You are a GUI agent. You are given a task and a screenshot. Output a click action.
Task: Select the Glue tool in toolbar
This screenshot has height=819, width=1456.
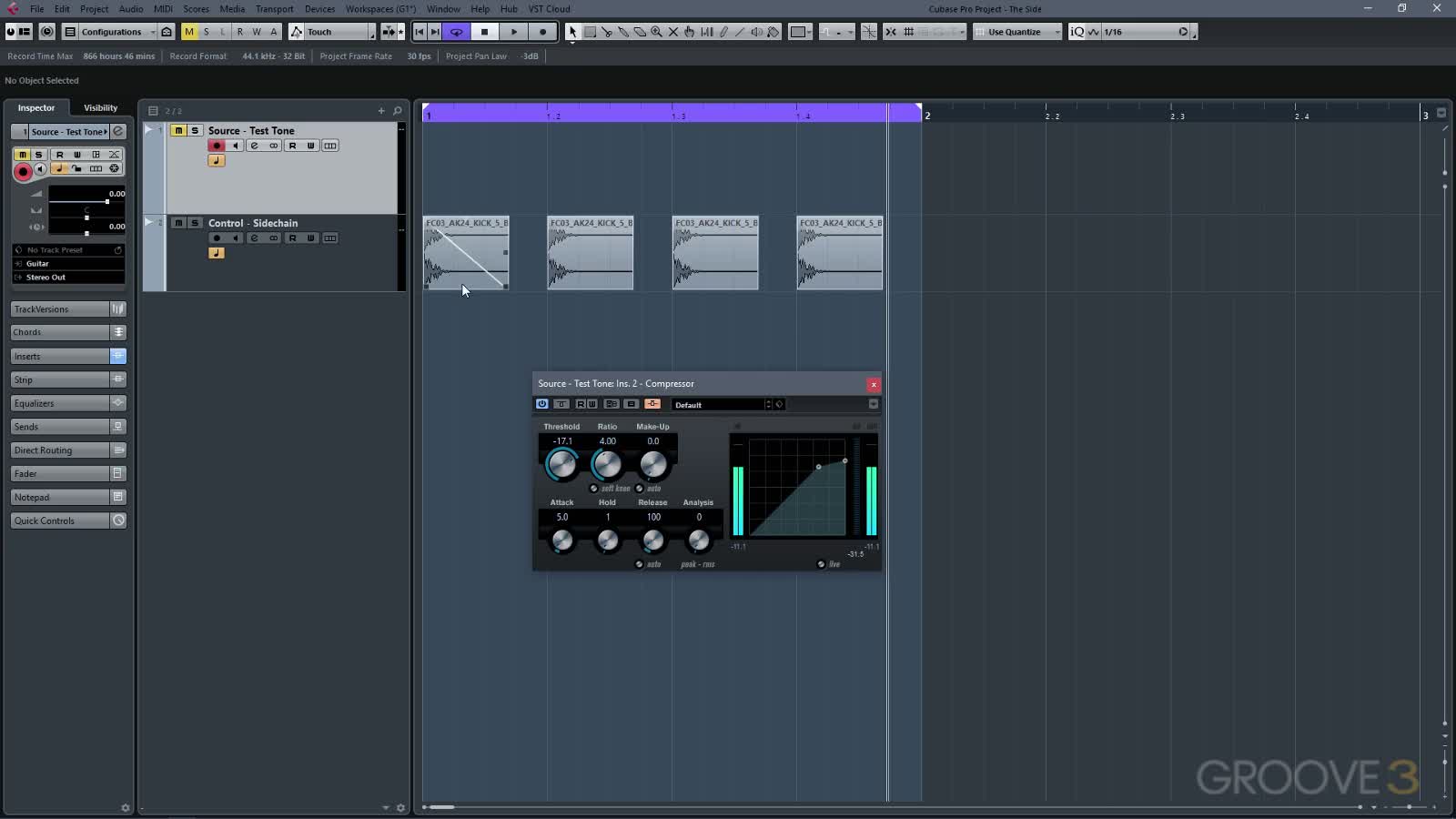coord(624,31)
